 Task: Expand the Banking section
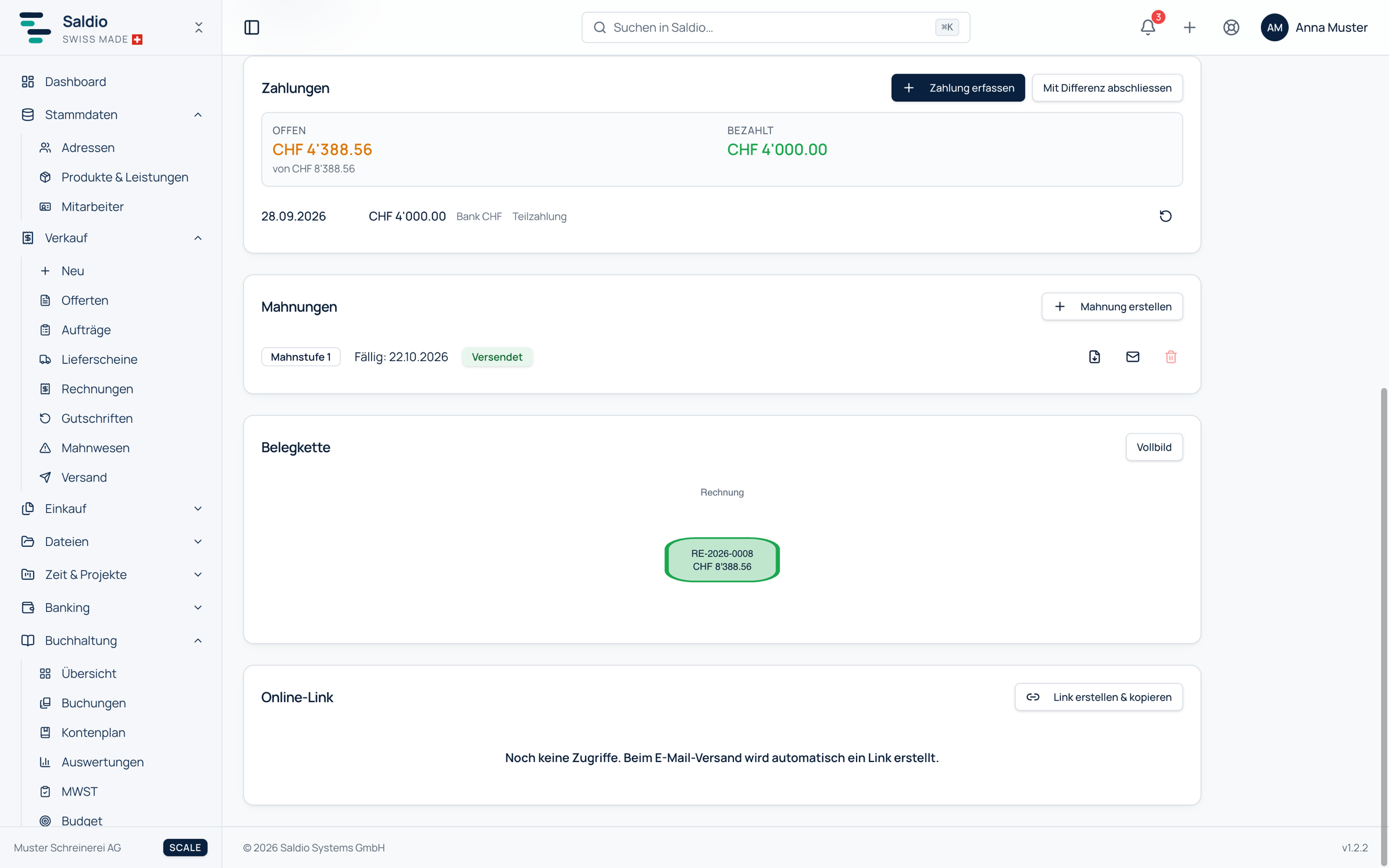[198, 608]
